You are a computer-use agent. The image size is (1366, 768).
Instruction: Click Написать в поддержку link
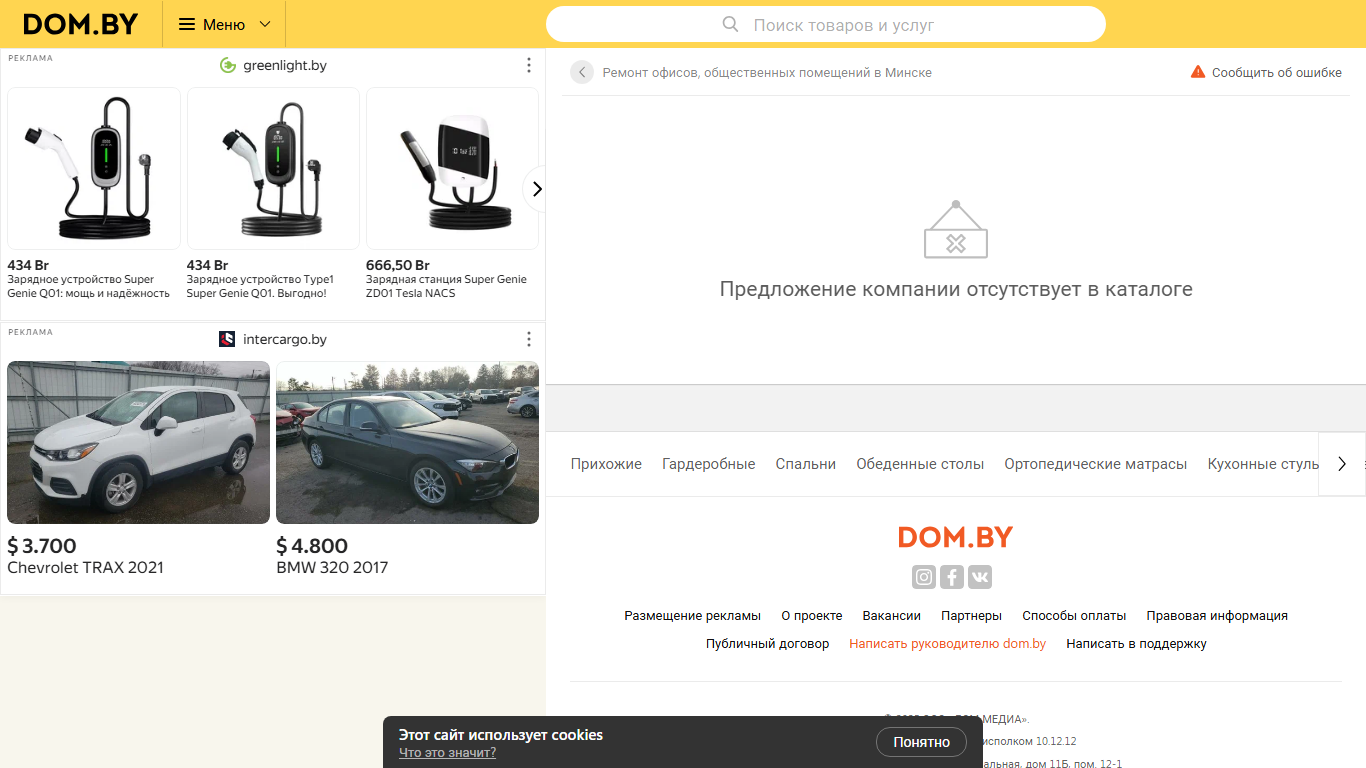point(1137,644)
